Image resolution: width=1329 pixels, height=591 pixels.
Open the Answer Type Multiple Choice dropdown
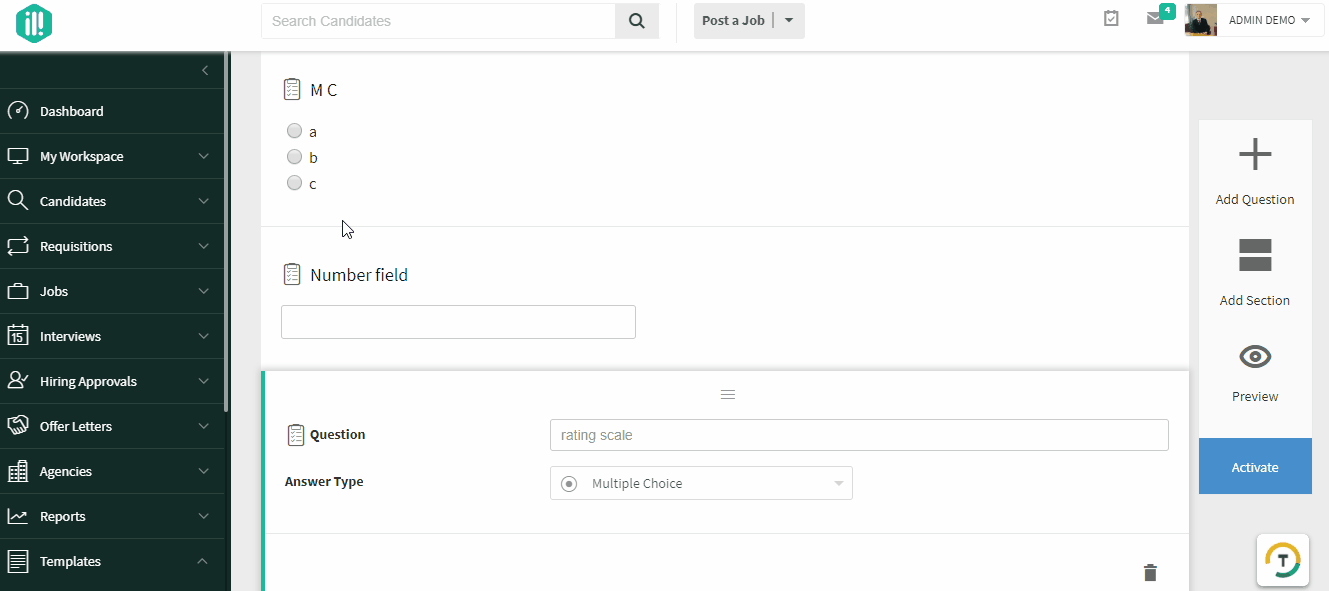(x=701, y=483)
